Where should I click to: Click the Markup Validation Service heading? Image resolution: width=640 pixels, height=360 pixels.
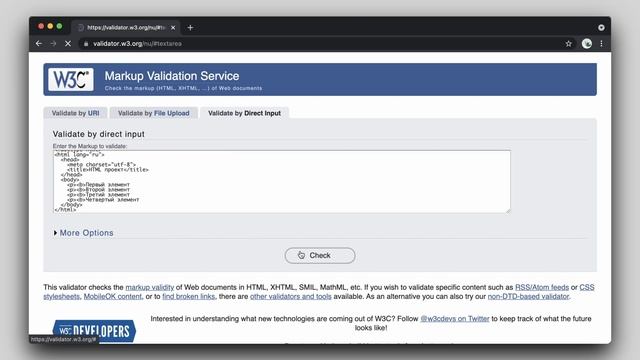172,76
